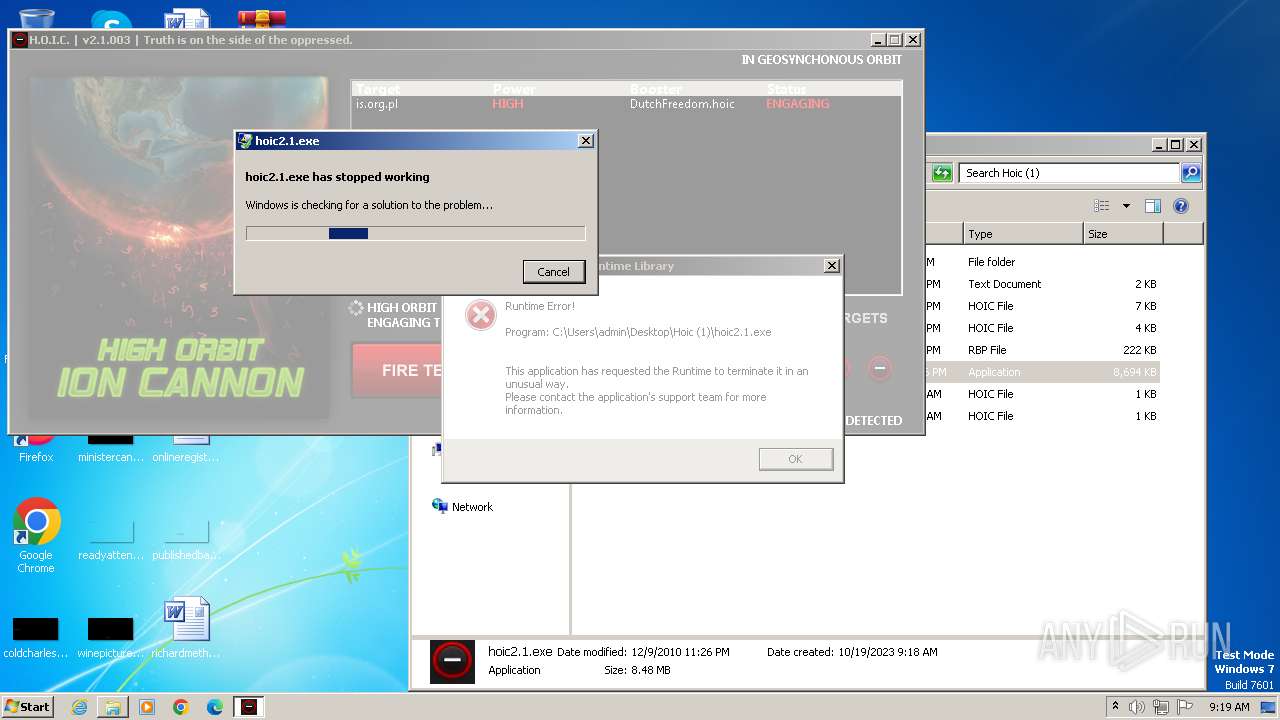This screenshot has height=720, width=1280.
Task: Show hidden tray icons
Action: click(x=1115, y=706)
